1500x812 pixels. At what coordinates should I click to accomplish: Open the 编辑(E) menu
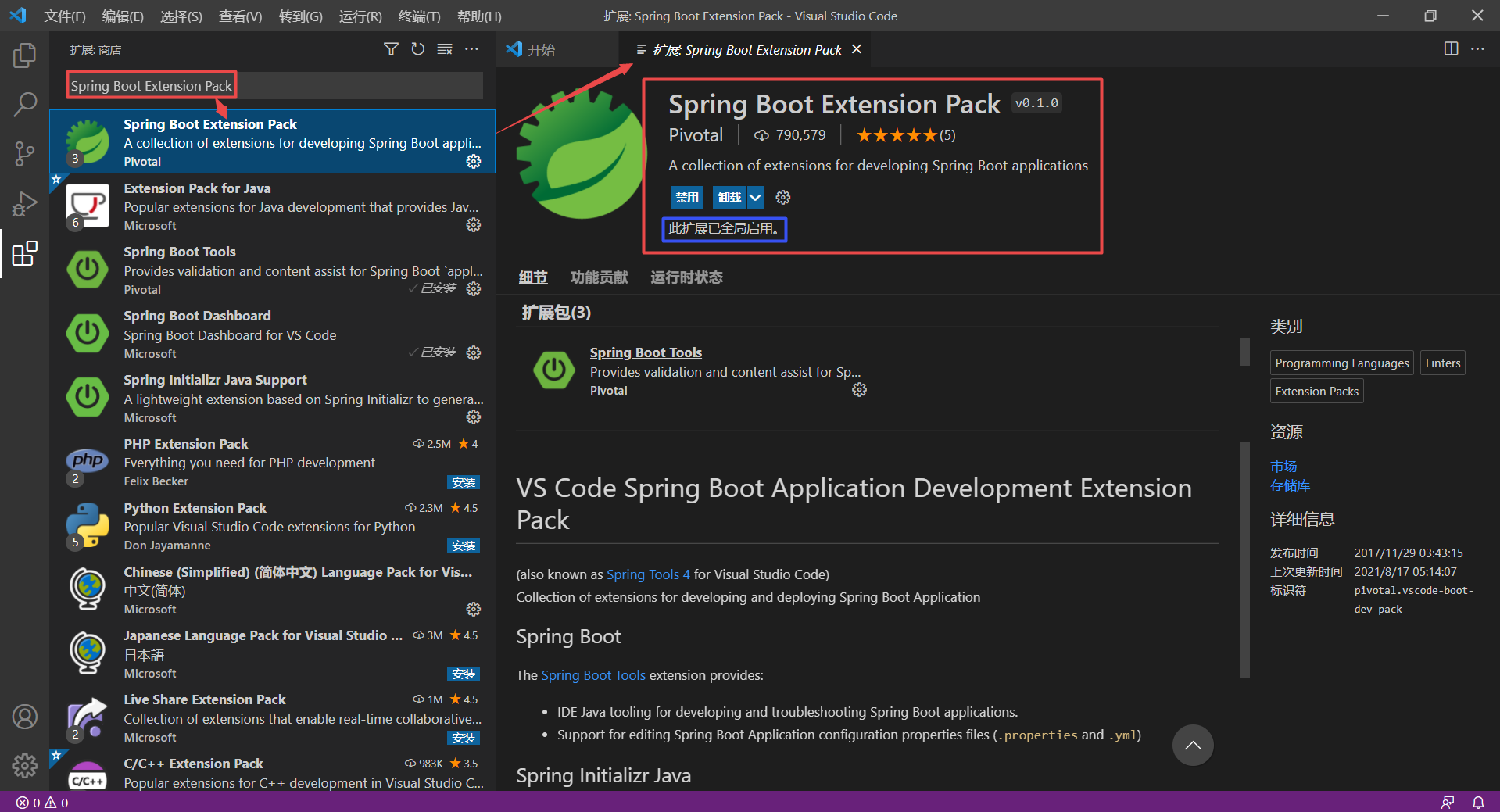[123, 16]
